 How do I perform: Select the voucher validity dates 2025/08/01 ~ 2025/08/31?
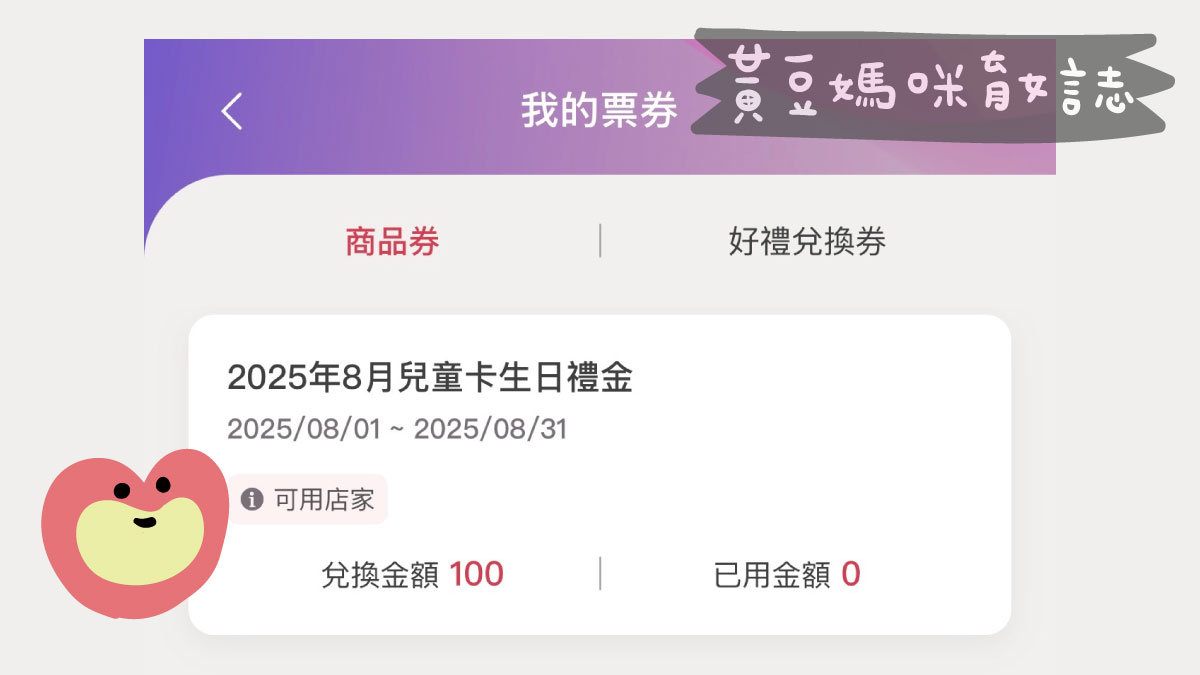coord(397,429)
